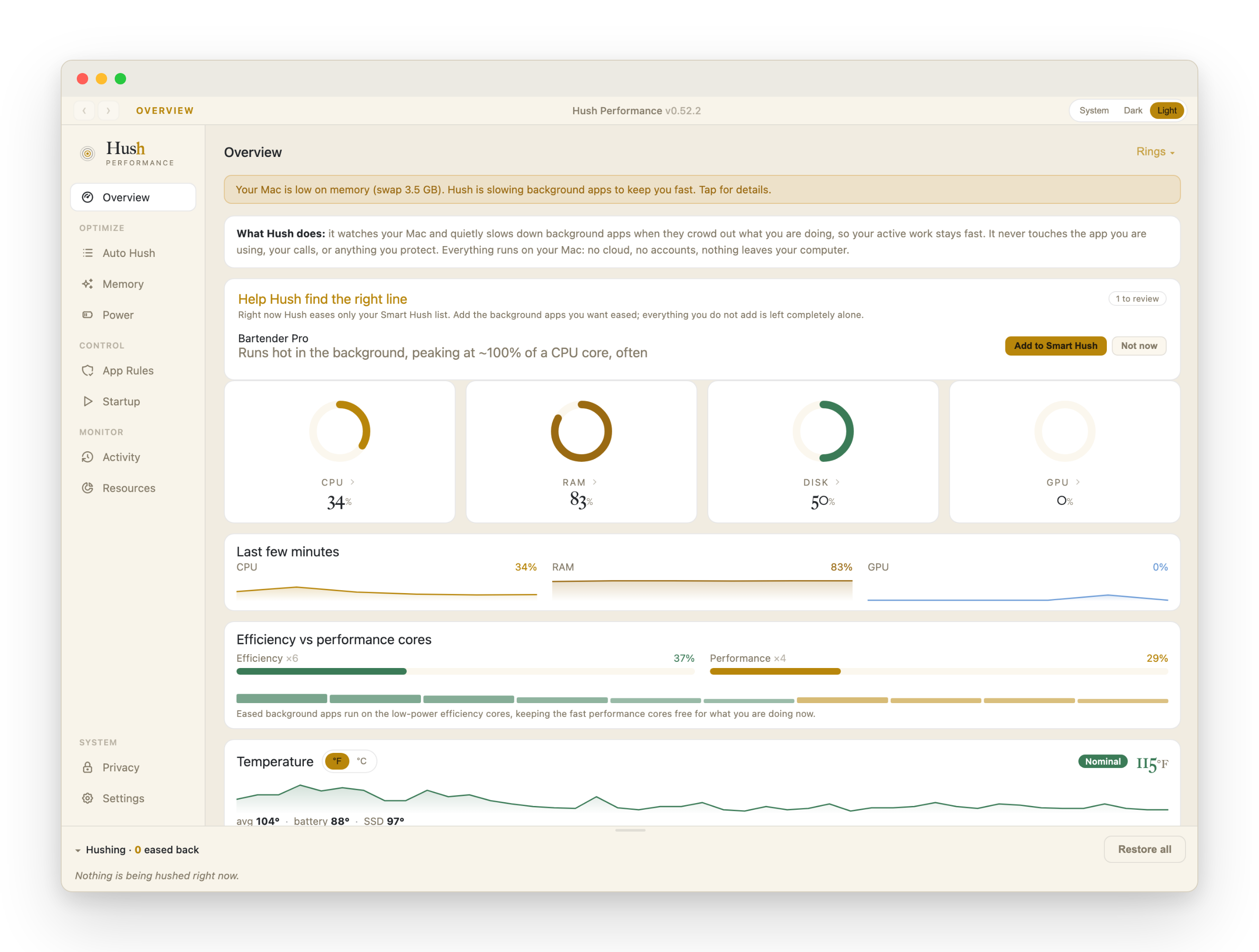Image resolution: width=1259 pixels, height=952 pixels.
Task: Open the Power section
Action: (133, 315)
